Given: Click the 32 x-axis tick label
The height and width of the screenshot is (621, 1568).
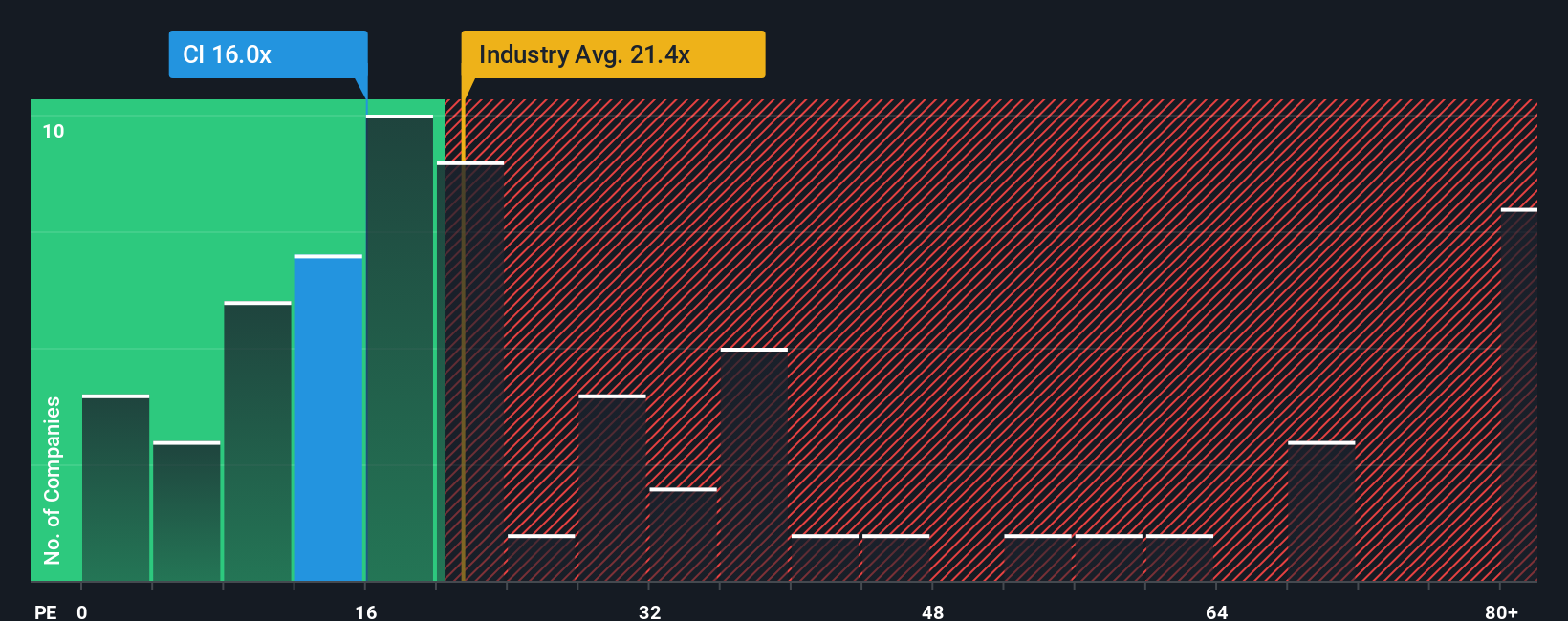Looking at the screenshot, I should coord(649,611).
